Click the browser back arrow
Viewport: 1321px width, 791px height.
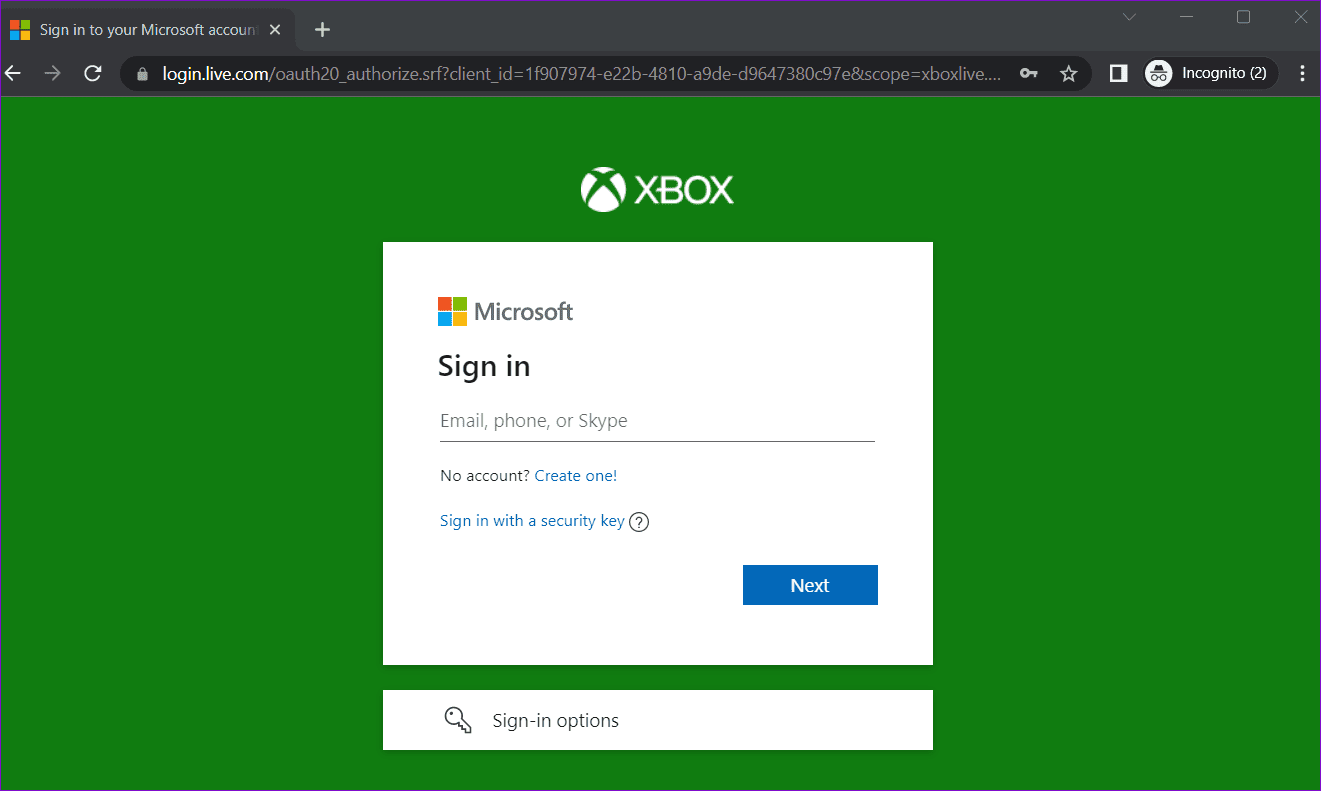pyautogui.click(x=13, y=73)
